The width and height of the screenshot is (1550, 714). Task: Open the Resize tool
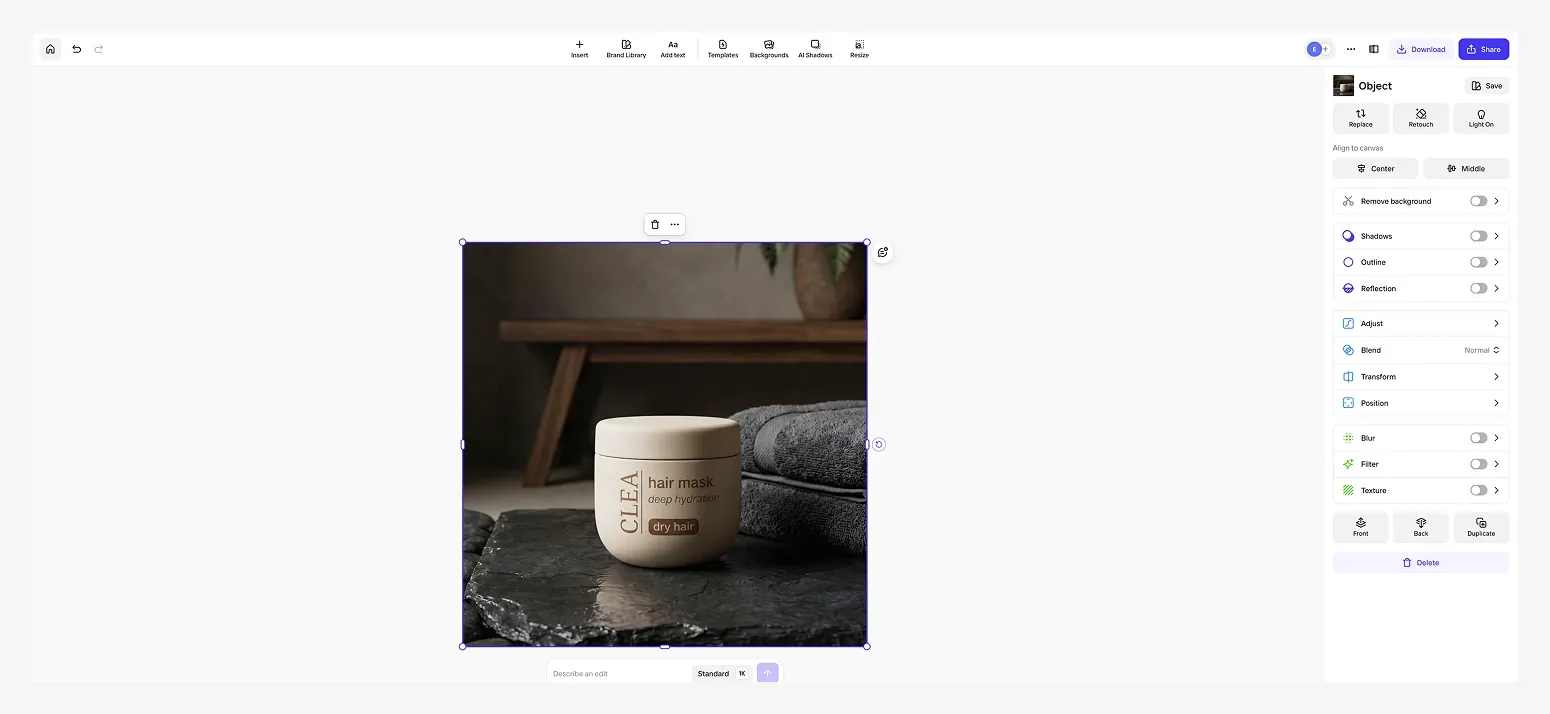tap(859, 49)
